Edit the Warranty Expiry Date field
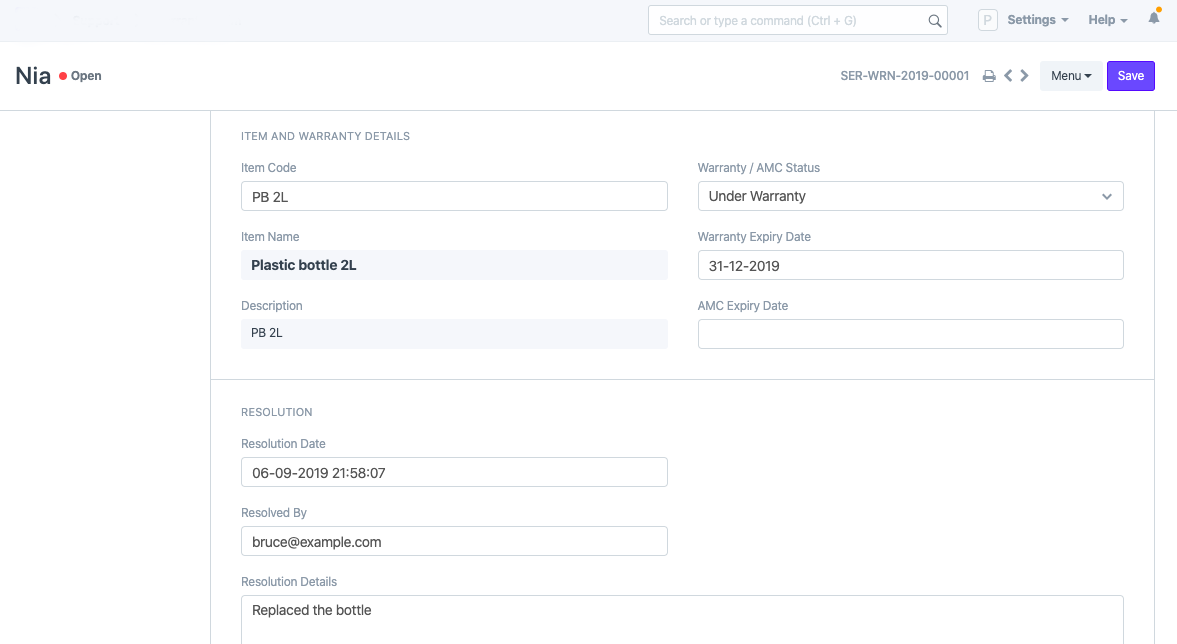The image size is (1177, 644). [910, 265]
